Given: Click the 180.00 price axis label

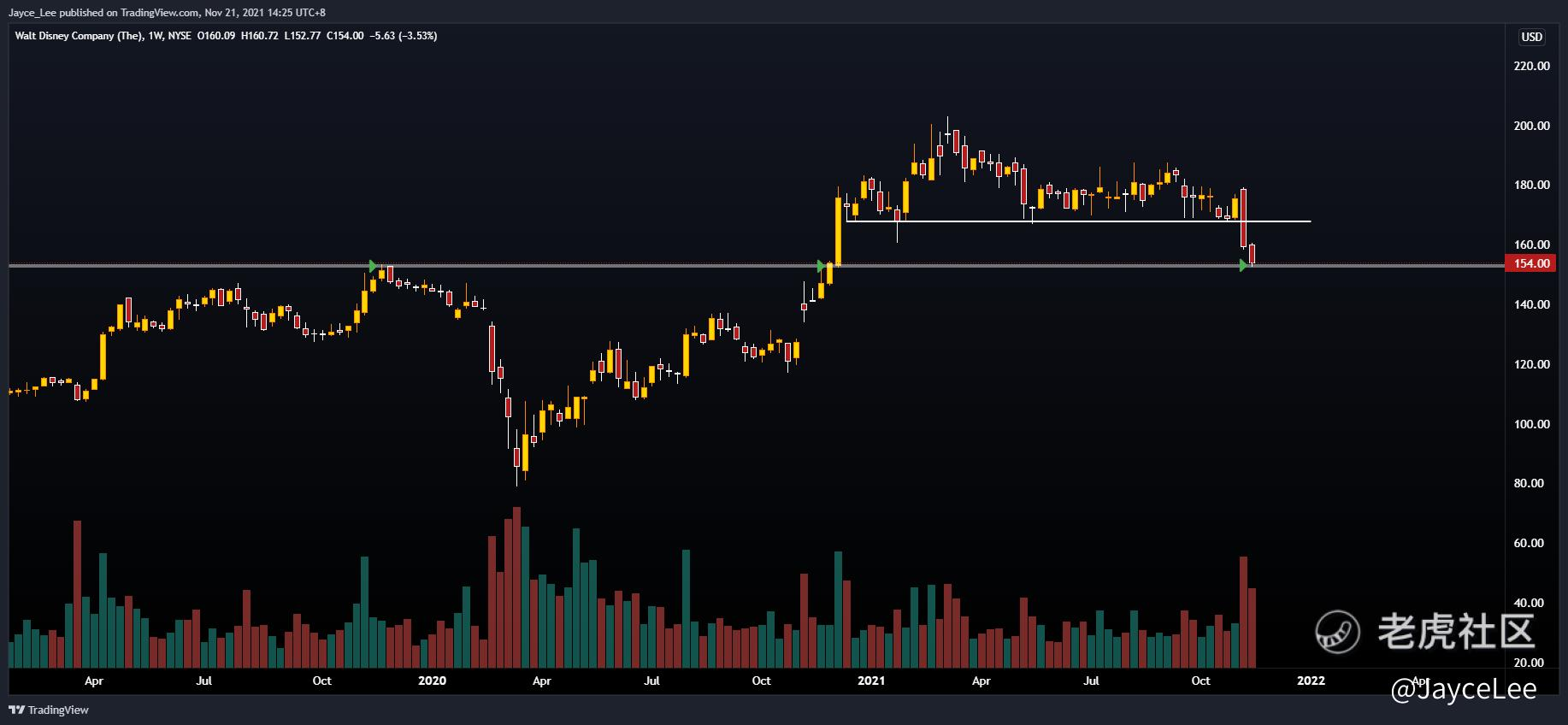Looking at the screenshot, I should pos(1531,185).
